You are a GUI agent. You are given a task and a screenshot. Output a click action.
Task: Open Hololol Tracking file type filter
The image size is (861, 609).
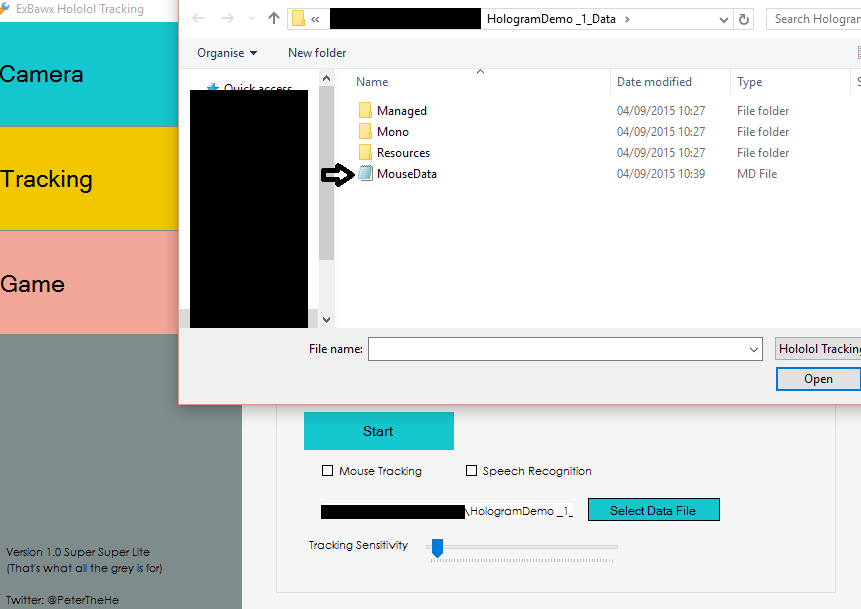click(x=818, y=349)
